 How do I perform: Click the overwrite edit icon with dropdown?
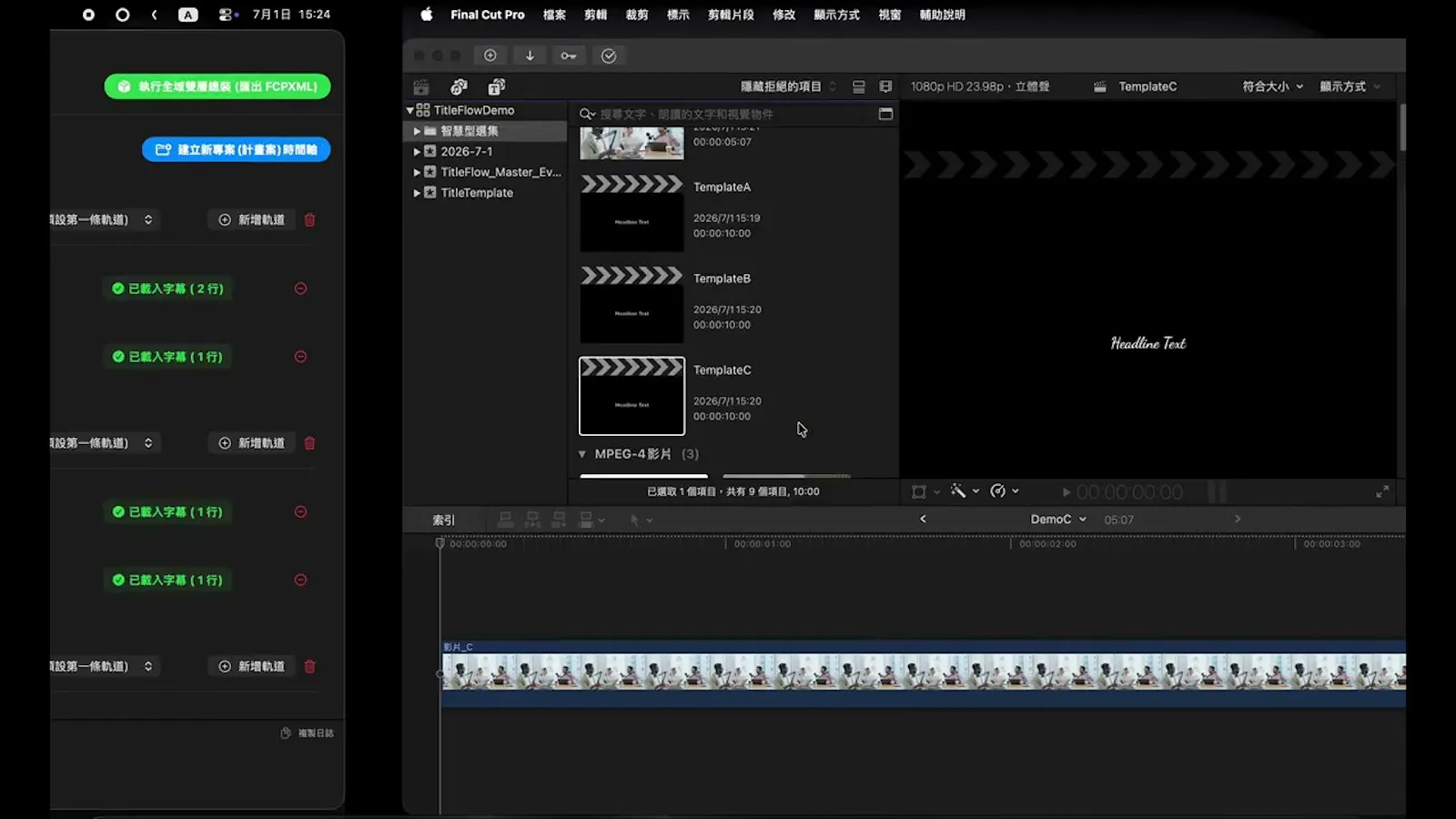(x=591, y=520)
